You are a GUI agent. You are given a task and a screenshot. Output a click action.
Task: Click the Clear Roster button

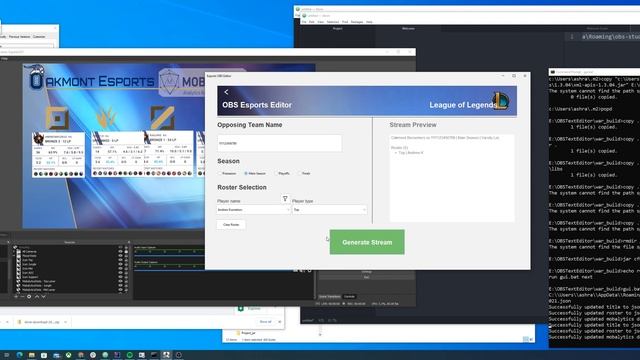(x=231, y=224)
